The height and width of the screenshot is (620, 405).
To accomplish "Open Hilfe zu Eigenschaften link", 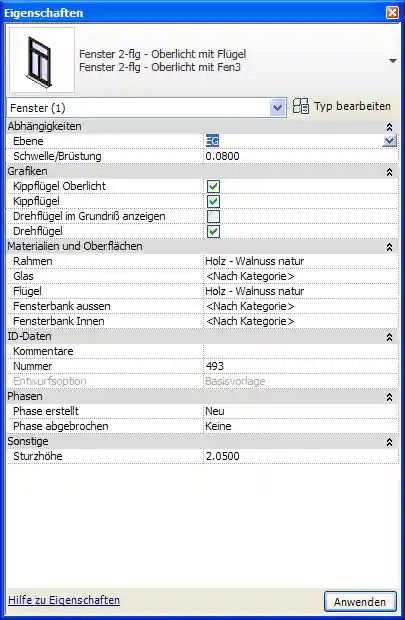I will tap(64, 600).
